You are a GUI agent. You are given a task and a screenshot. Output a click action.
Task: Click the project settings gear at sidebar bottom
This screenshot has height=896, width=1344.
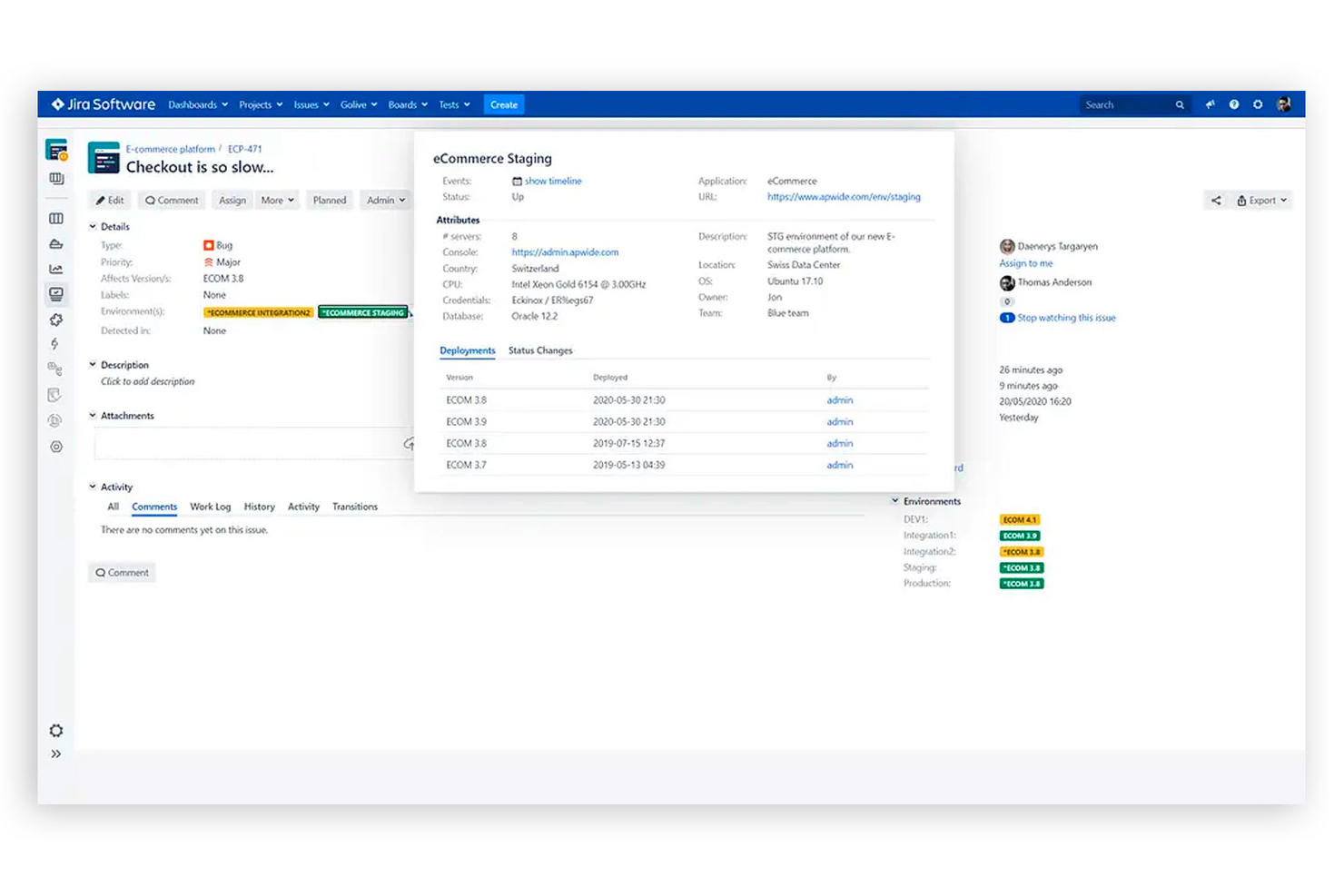coord(55,731)
